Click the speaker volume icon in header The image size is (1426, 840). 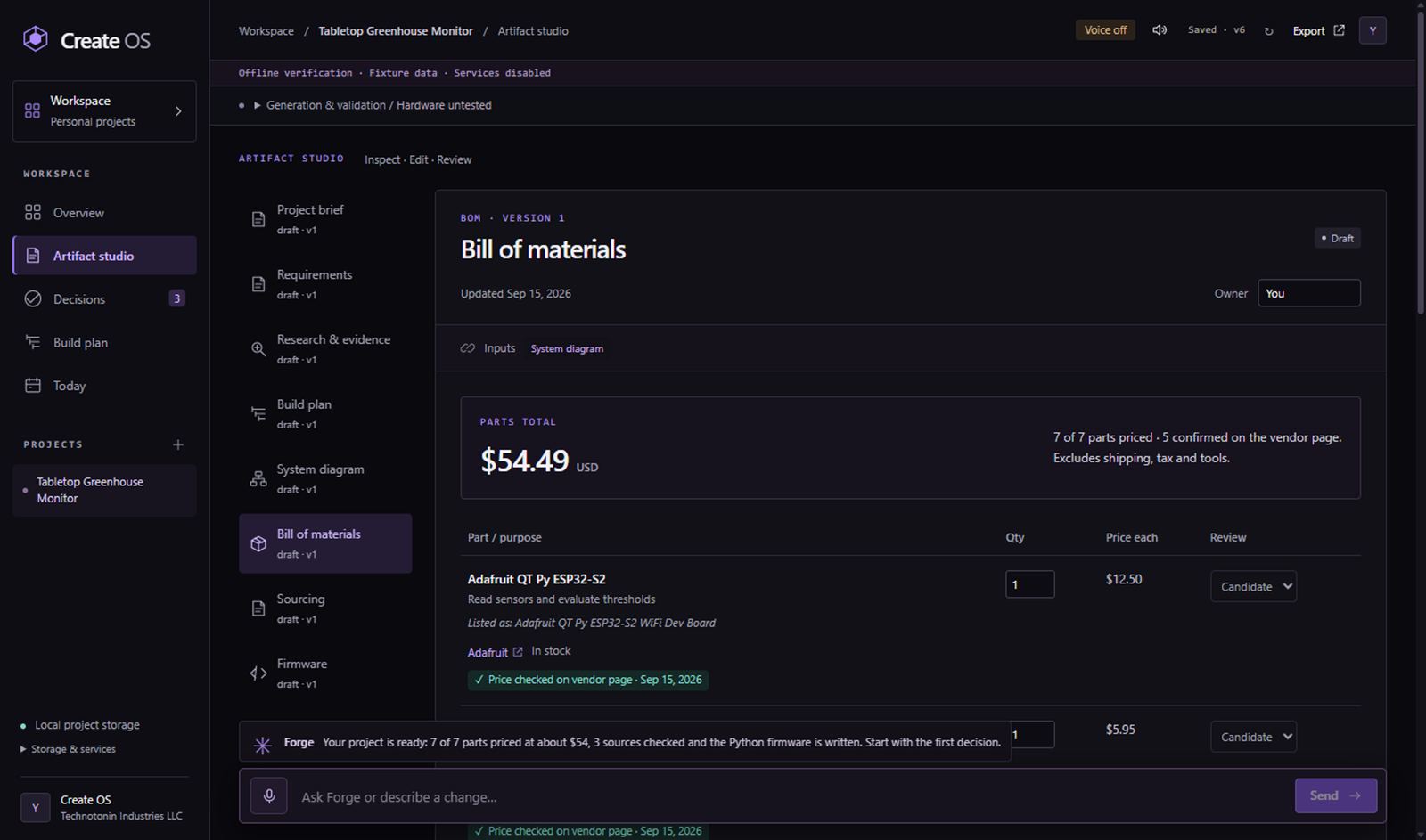coord(1160,30)
